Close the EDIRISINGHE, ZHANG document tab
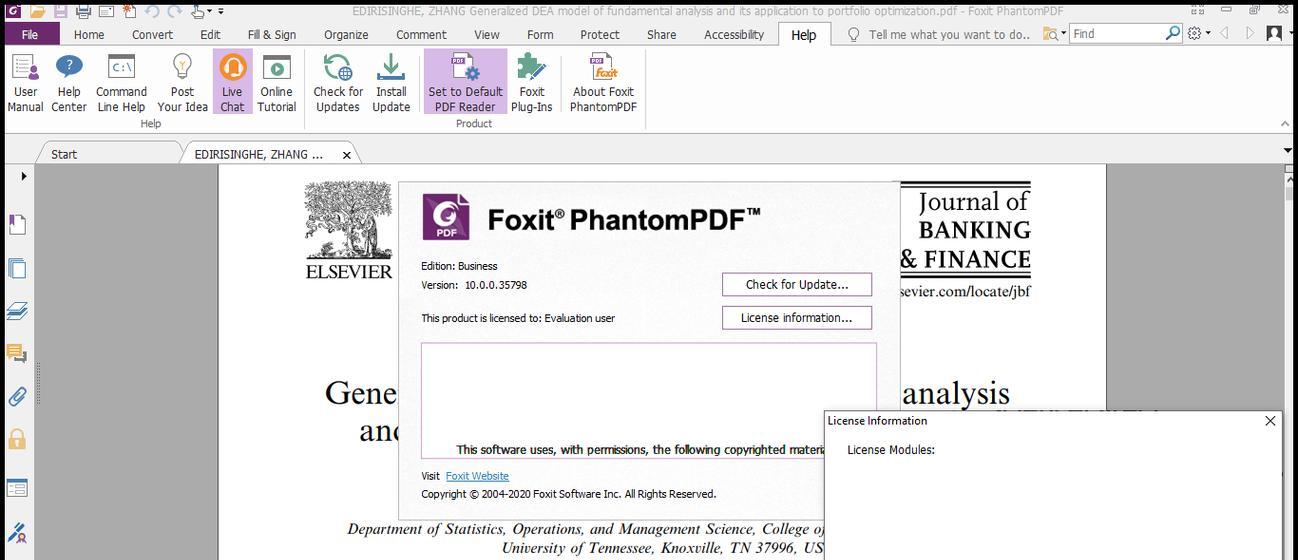The image size is (1298, 560). coord(347,155)
